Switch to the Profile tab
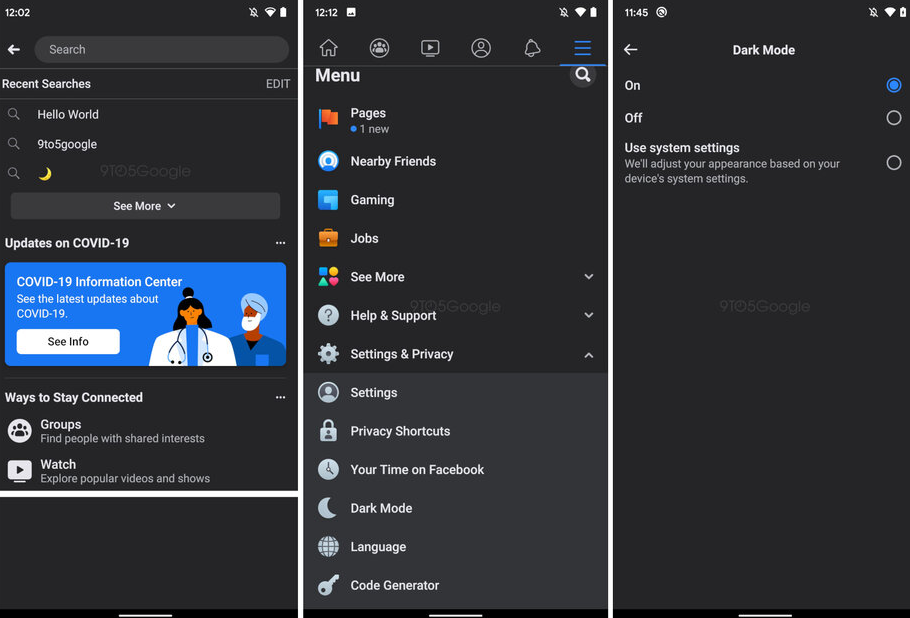The height and width of the screenshot is (618, 910). tap(481, 48)
